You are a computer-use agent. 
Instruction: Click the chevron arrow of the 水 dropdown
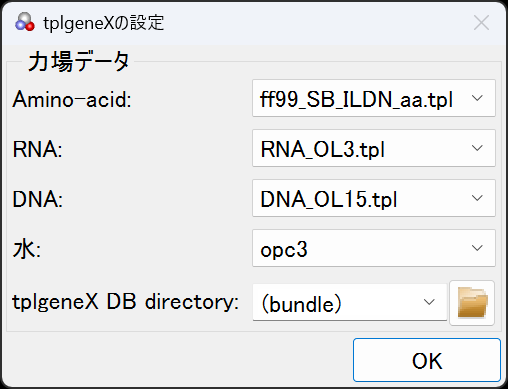point(477,248)
